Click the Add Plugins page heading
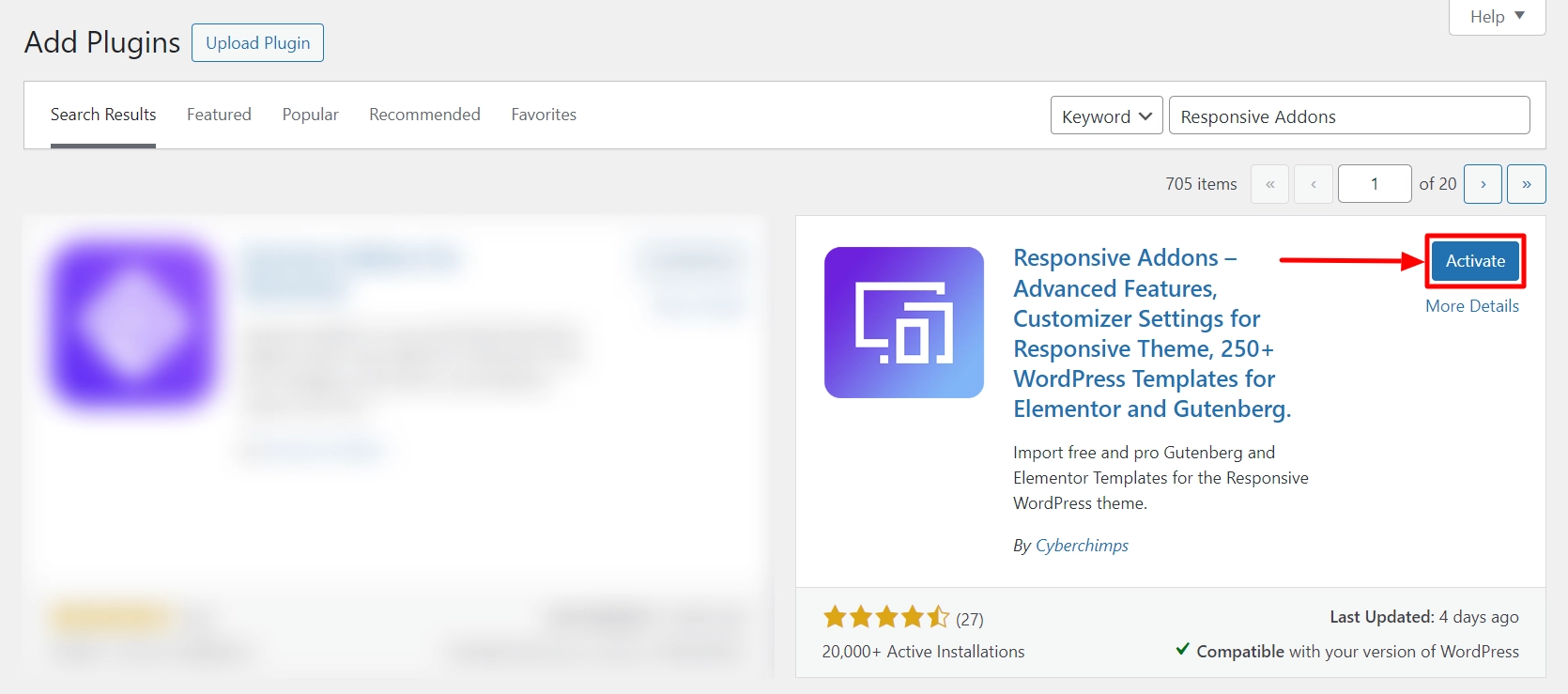Image resolution: width=1568 pixels, height=694 pixels. point(102,42)
